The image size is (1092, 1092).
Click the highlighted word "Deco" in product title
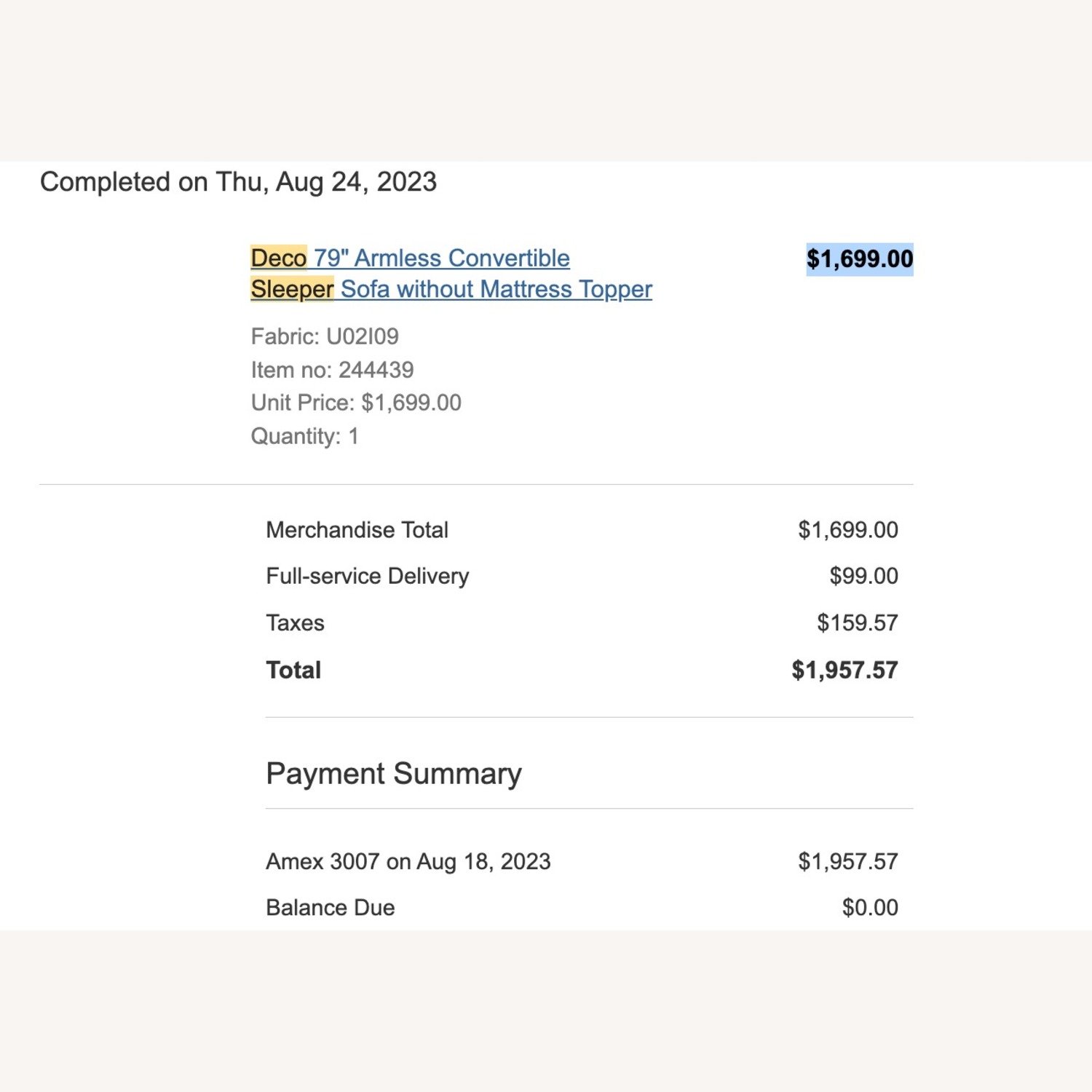279,258
